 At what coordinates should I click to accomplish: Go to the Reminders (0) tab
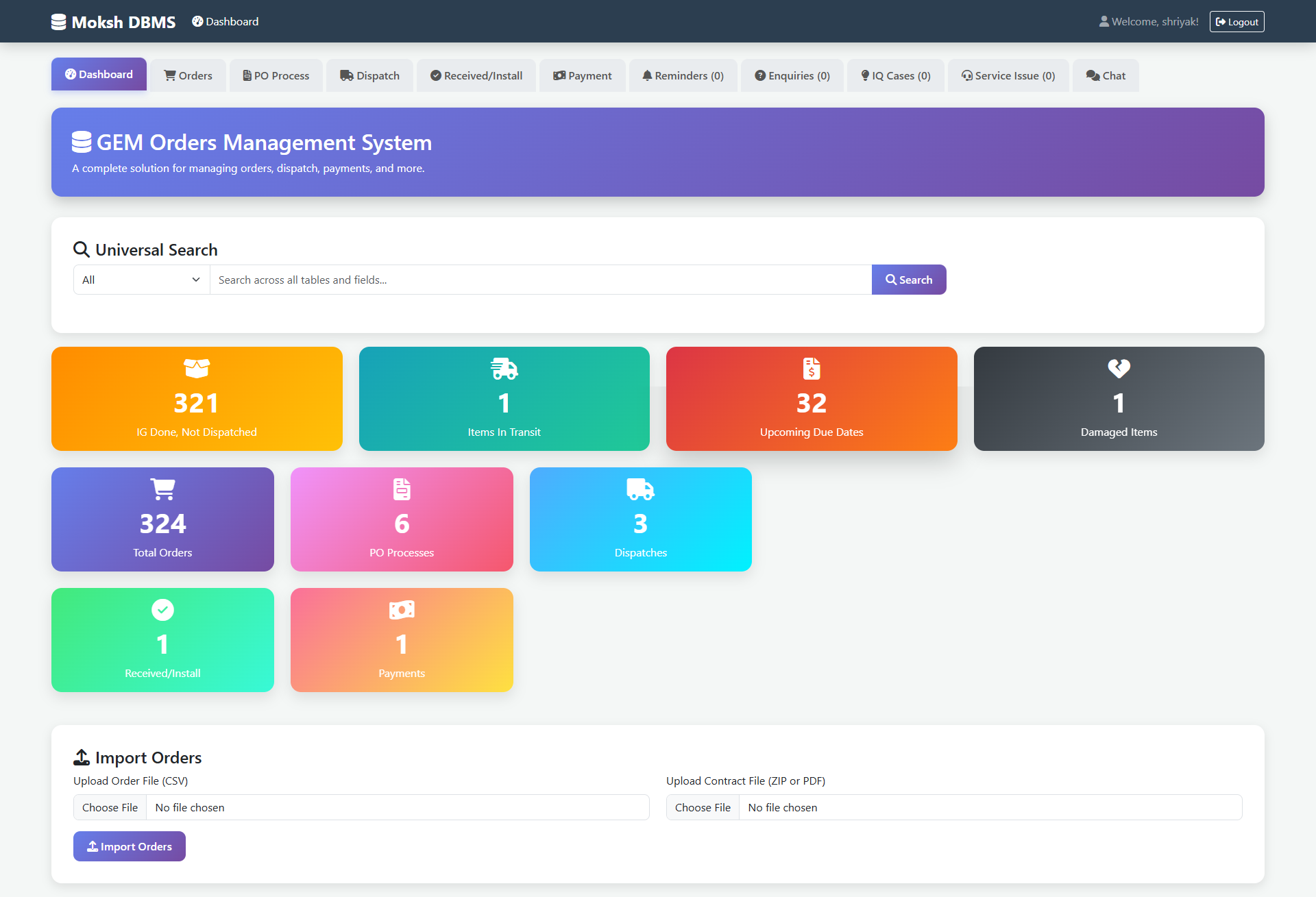coord(683,75)
